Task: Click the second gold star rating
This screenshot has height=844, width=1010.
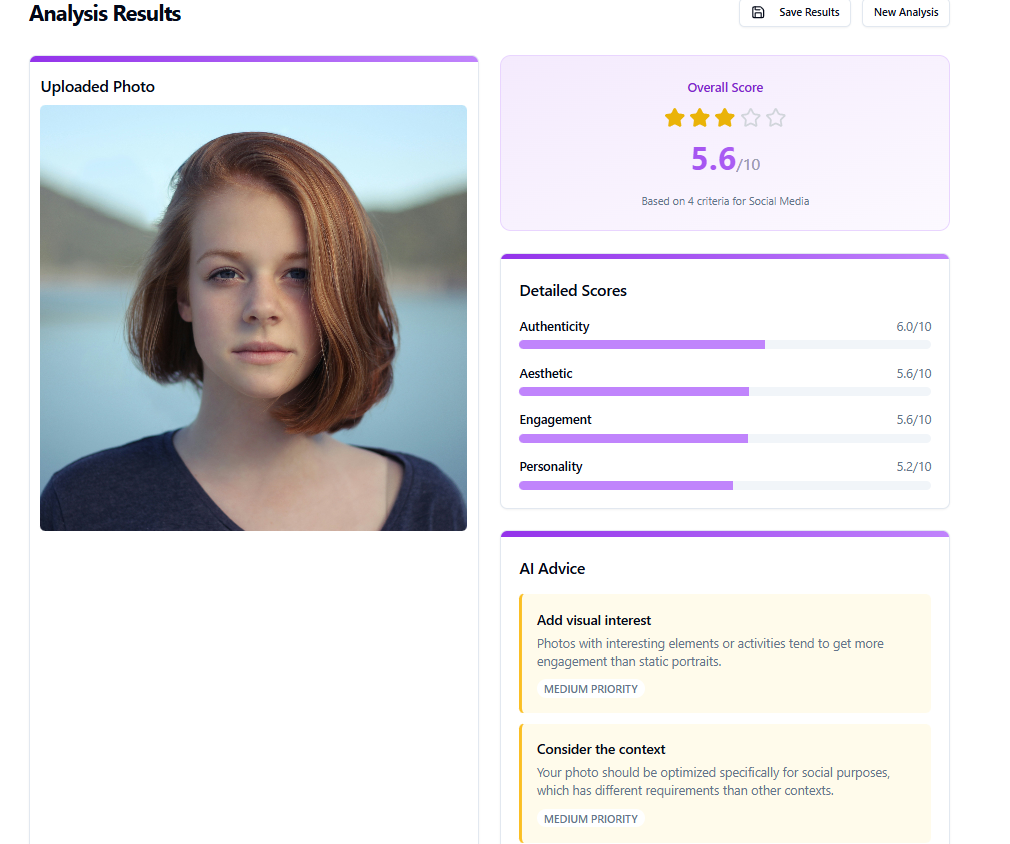Action: (700, 118)
